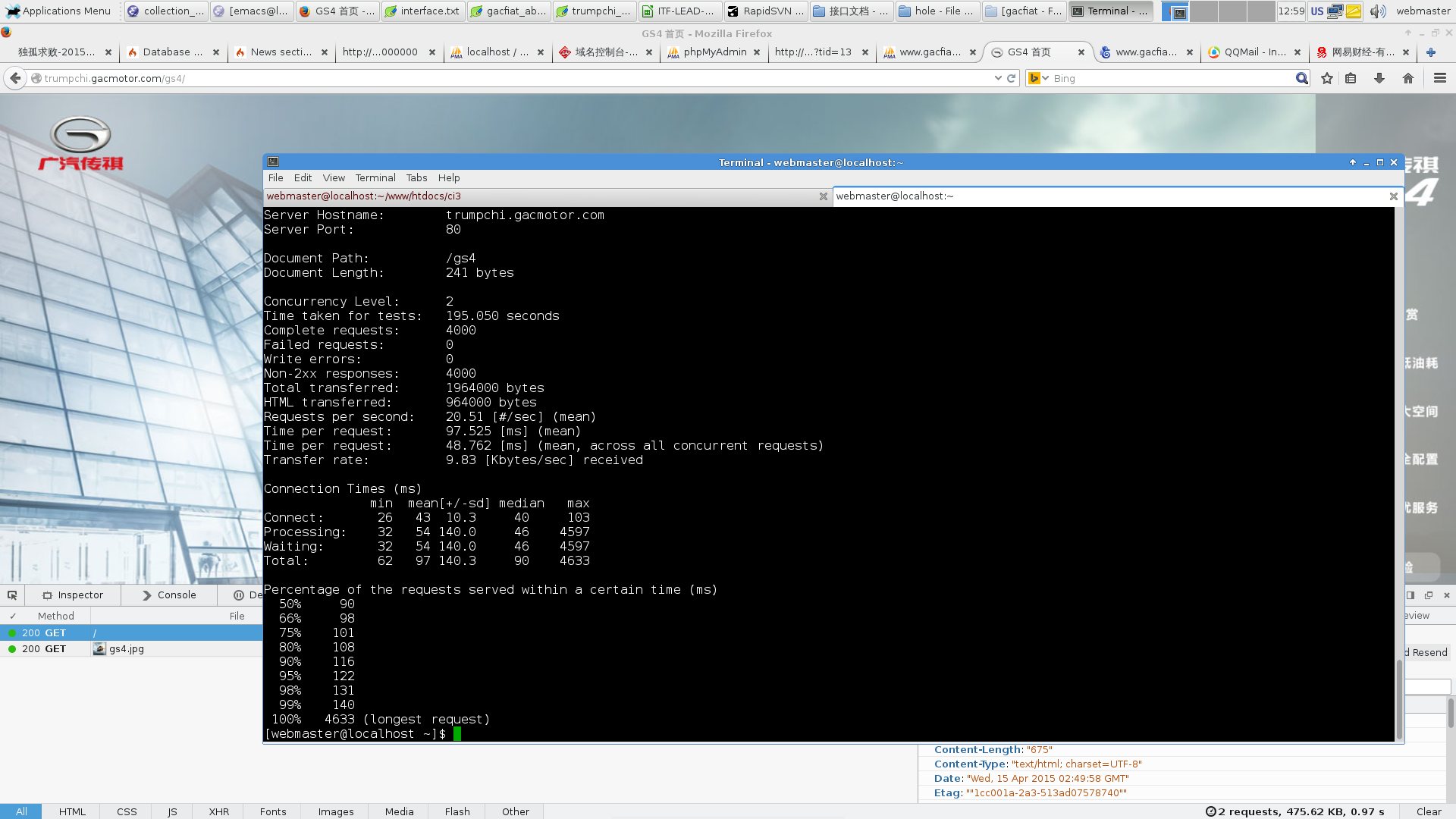Viewport: 1456px width, 819px height.
Task: Close the GS4 首页 browser tab
Action: 1081,52
